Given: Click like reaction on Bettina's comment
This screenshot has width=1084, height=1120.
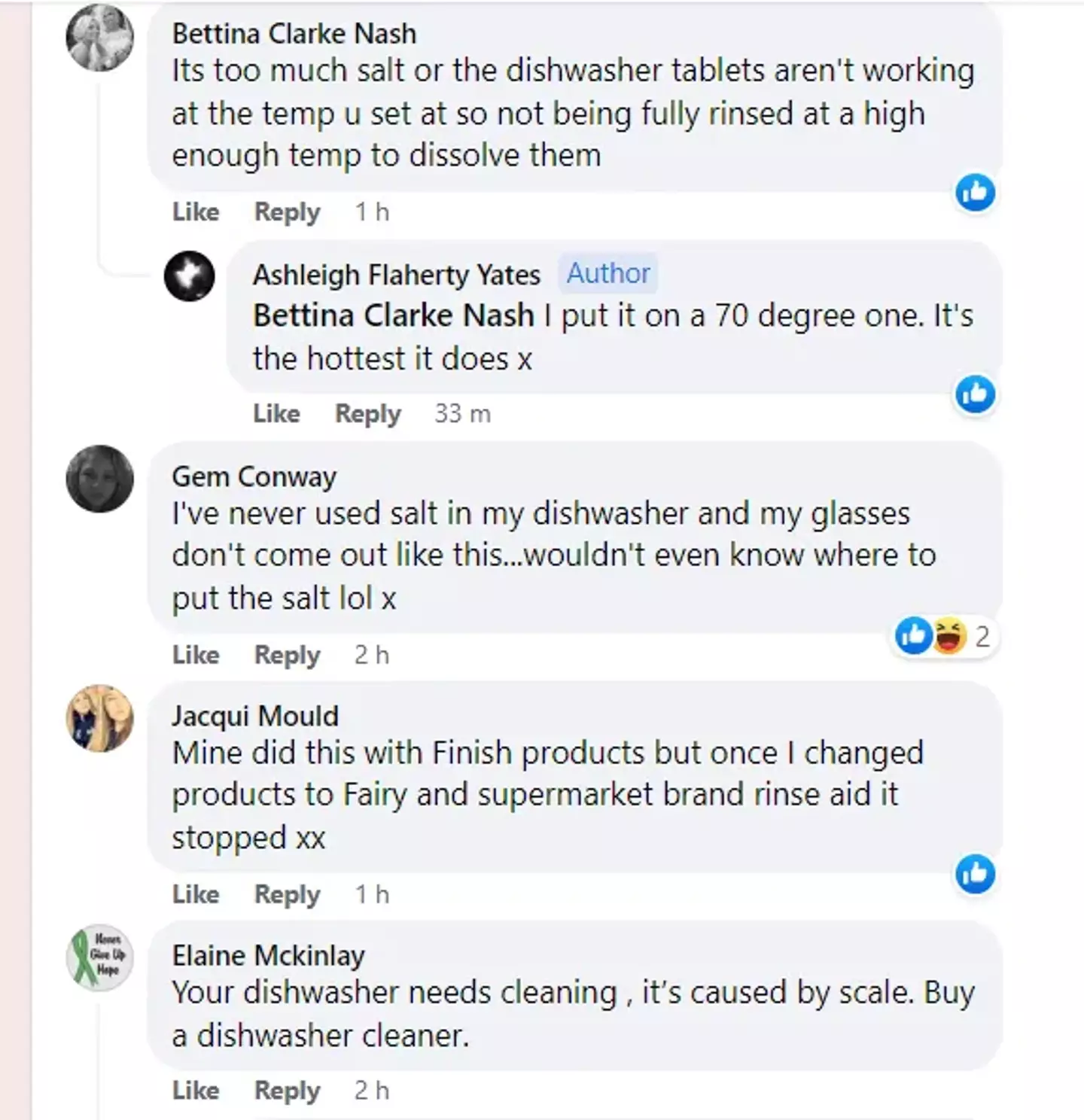Looking at the screenshot, I should click(x=975, y=193).
